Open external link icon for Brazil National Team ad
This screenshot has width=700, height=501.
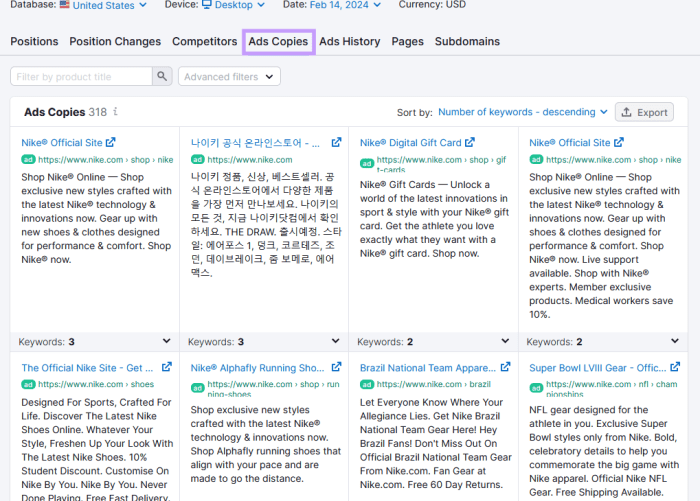point(506,368)
